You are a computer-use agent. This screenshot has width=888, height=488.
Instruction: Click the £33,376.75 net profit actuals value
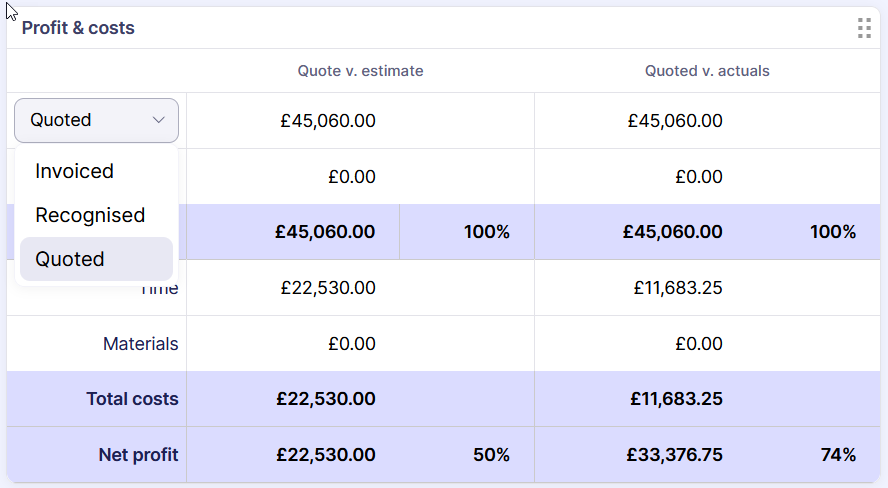(674, 455)
